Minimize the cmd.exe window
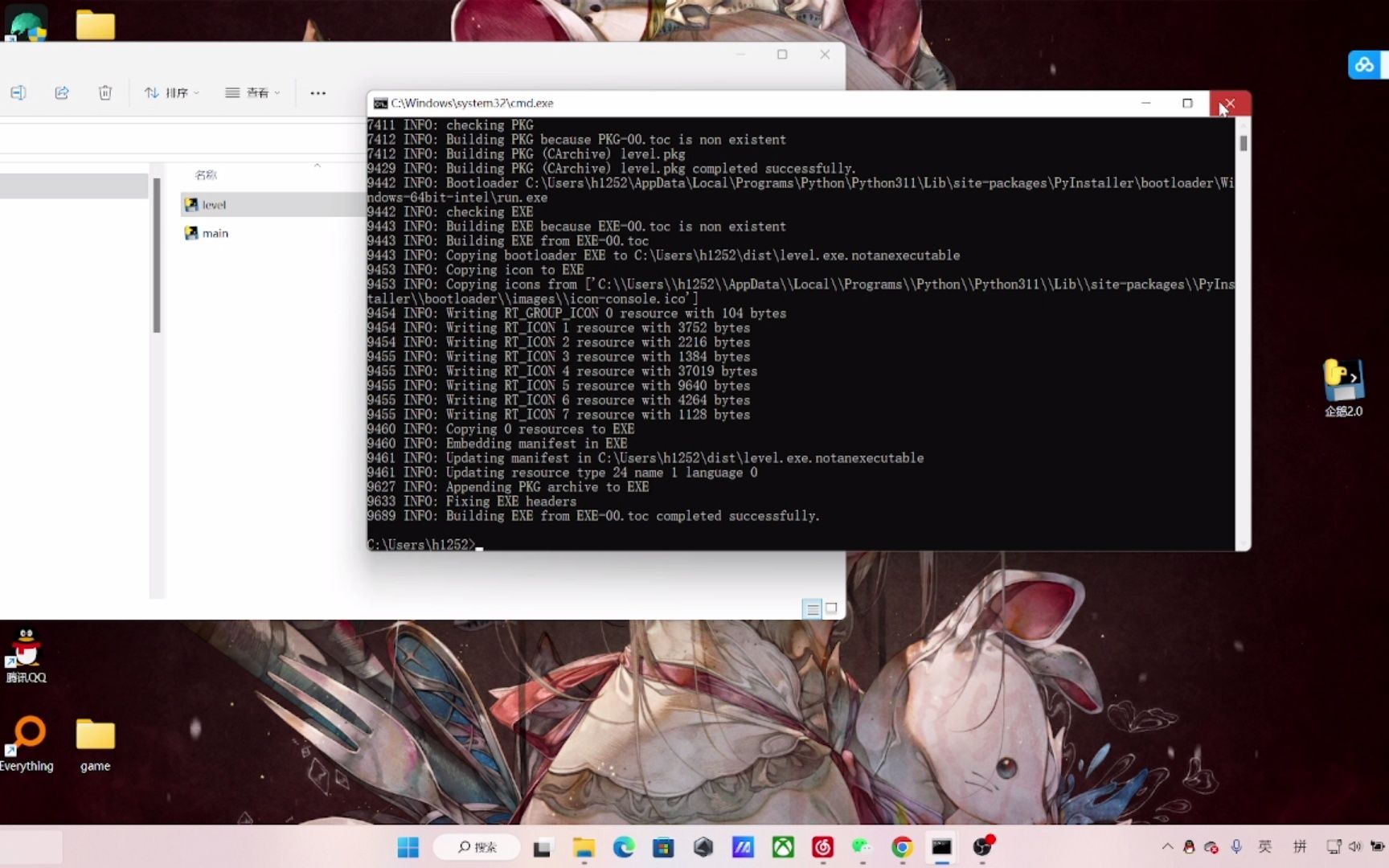The height and width of the screenshot is (868, 1389). point(1146,103)
